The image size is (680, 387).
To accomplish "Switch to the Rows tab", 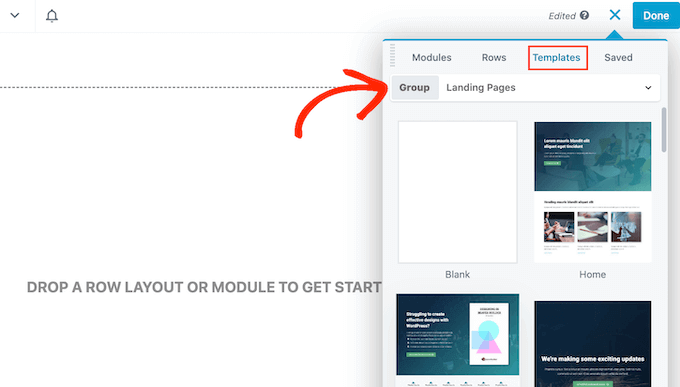I will tap(494, 57).
